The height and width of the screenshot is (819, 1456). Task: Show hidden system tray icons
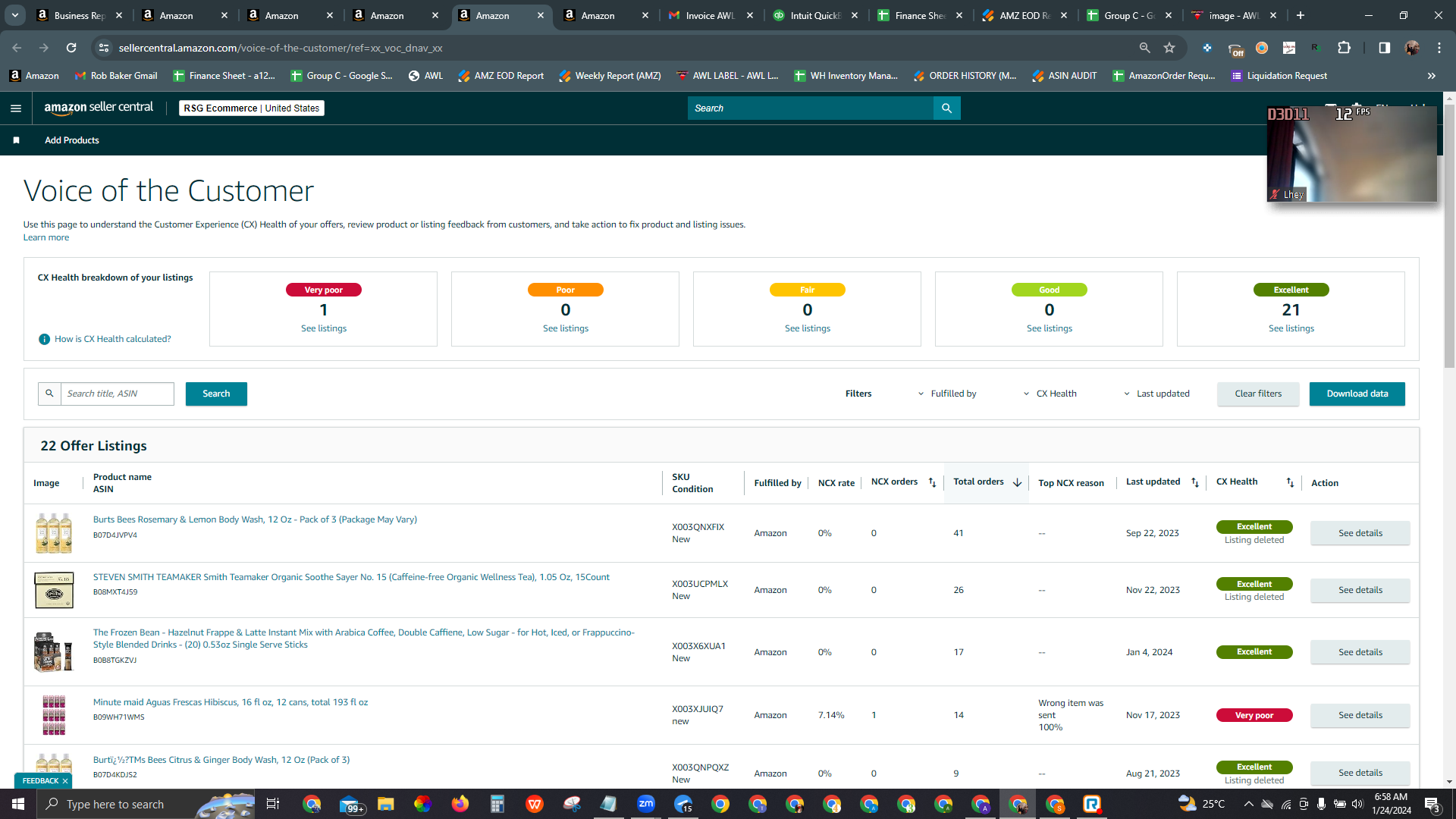(1248, 804)
